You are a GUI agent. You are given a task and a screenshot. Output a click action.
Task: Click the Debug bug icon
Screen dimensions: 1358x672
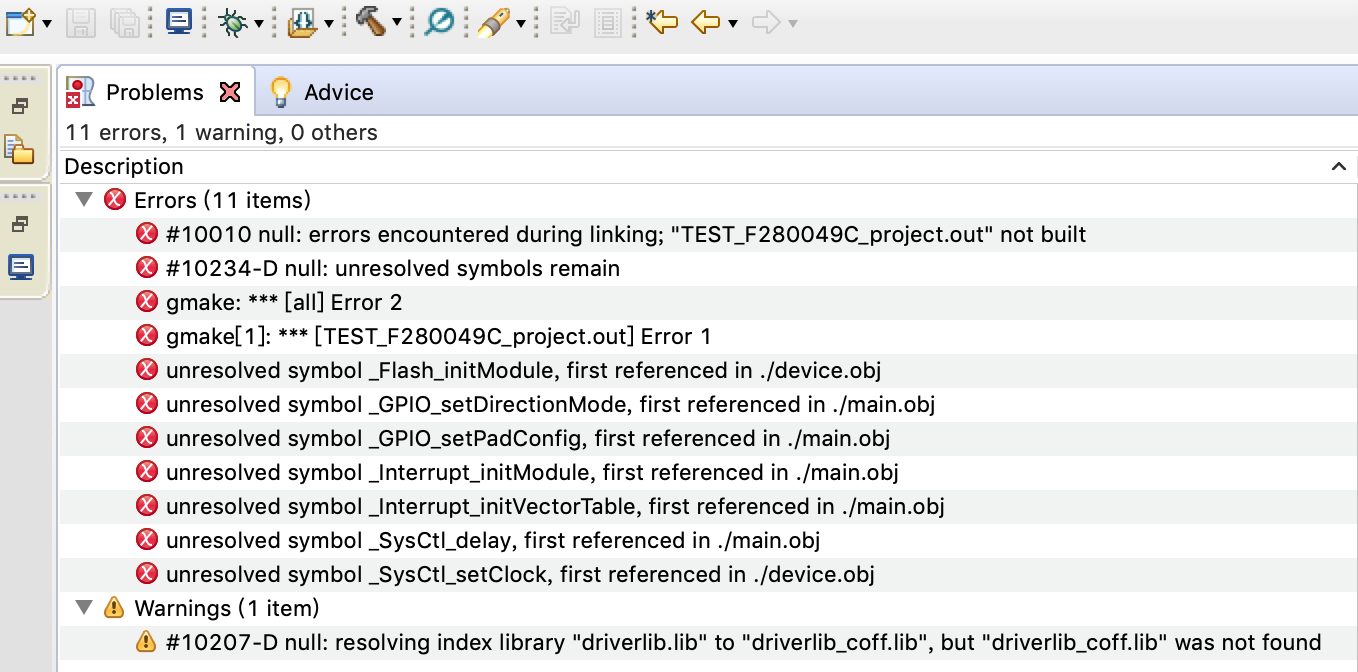pyautogui.click(x=232, y=21)
